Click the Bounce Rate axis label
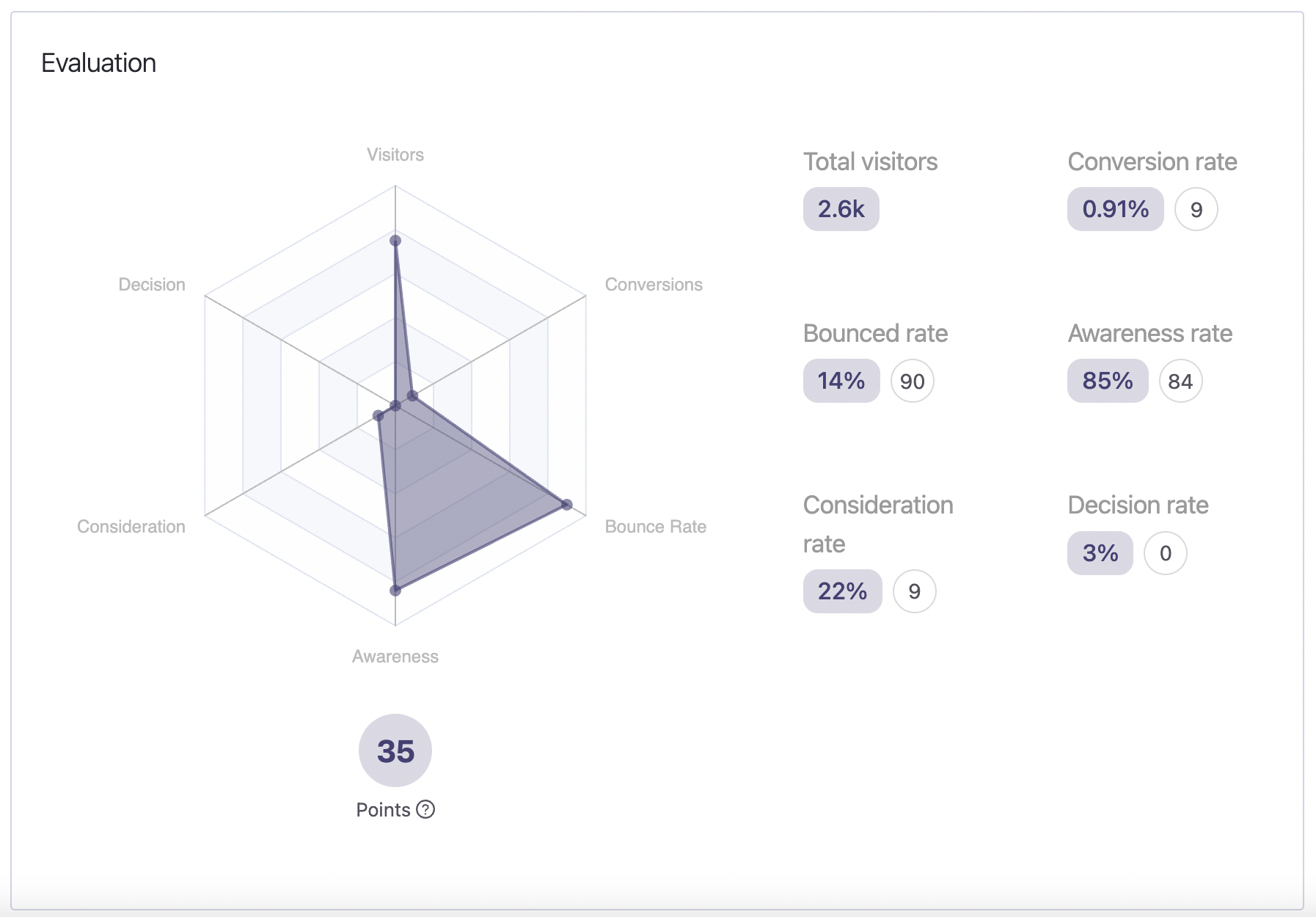The image size is (1316, 917). (x=655, y=527)
